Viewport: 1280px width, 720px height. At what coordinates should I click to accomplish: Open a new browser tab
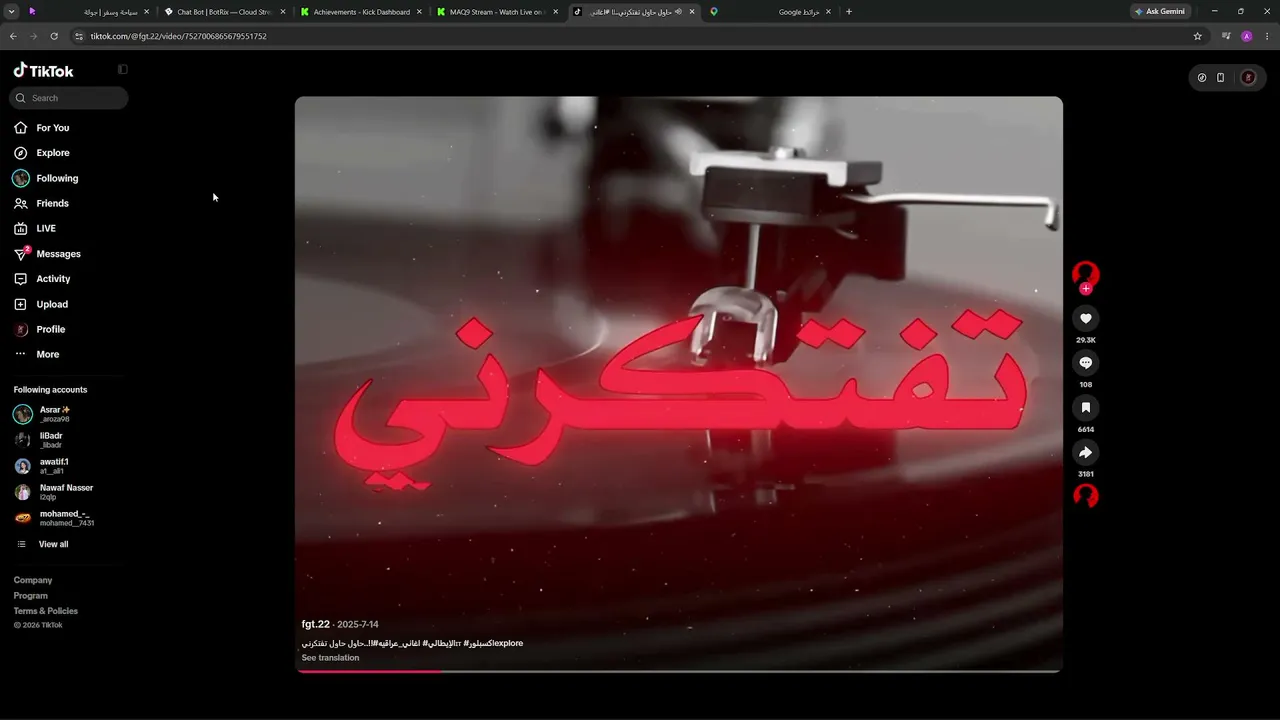click(849, 12)
